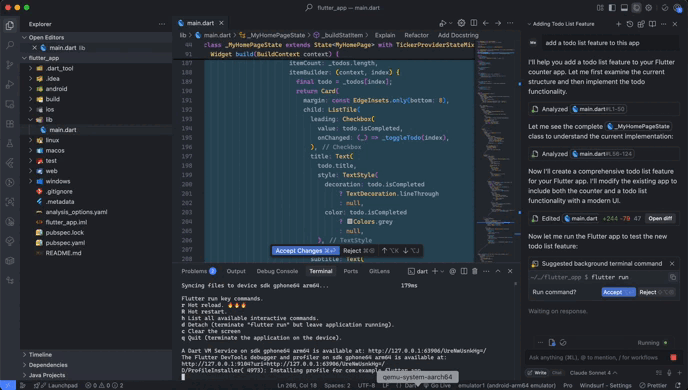Accept the flutter run command
688x390 pixels.
click(618, 292)
